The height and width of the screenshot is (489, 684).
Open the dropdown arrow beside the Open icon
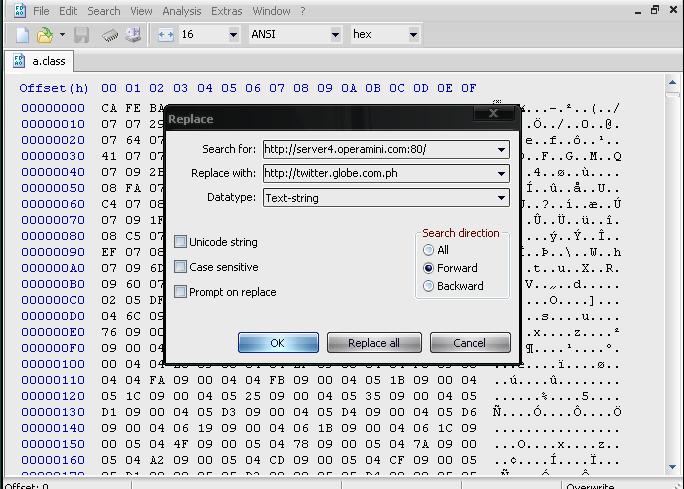tap(62, 34)
